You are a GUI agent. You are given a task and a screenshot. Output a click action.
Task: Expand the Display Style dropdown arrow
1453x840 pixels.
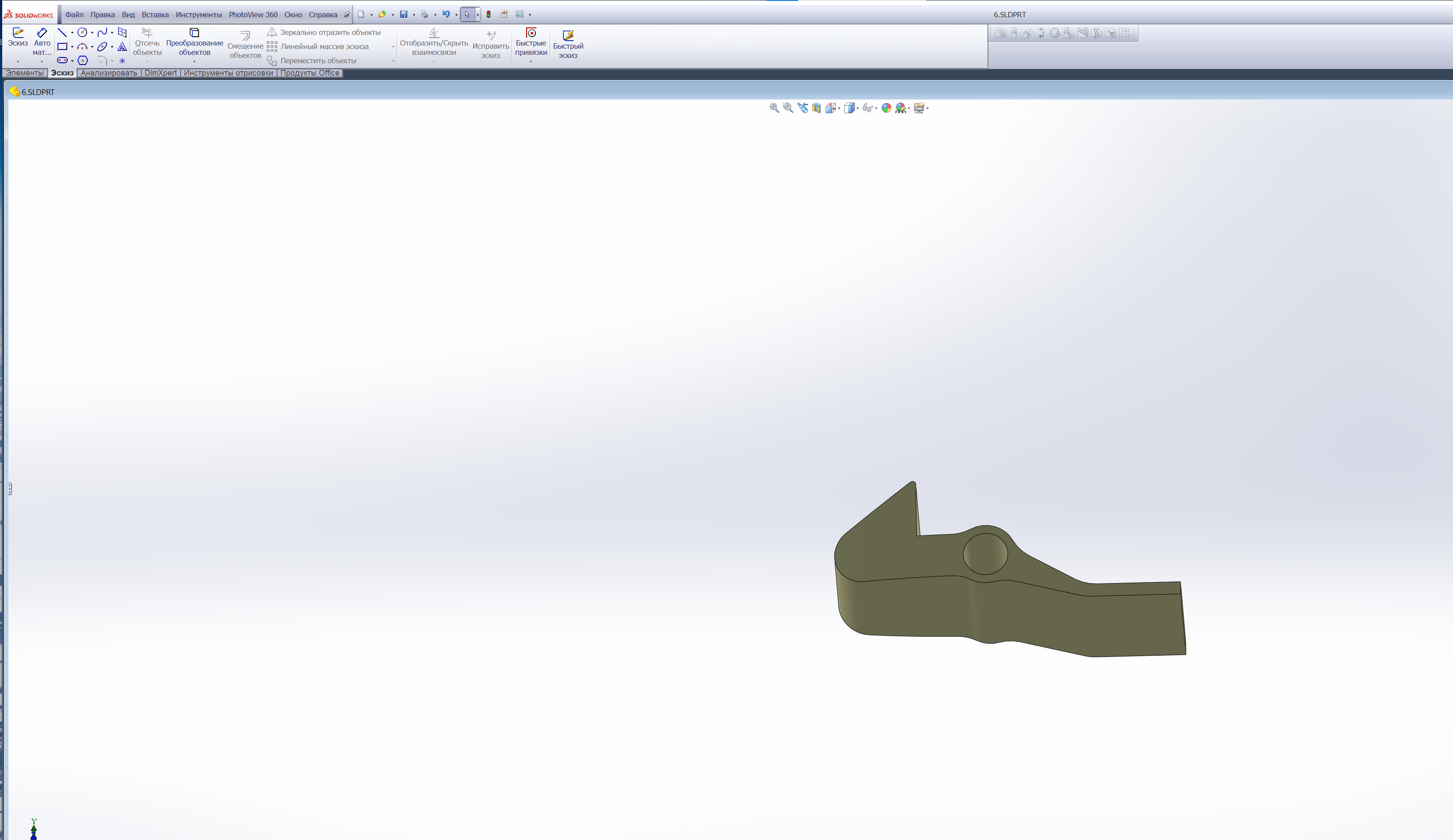(x=857, y=108)
